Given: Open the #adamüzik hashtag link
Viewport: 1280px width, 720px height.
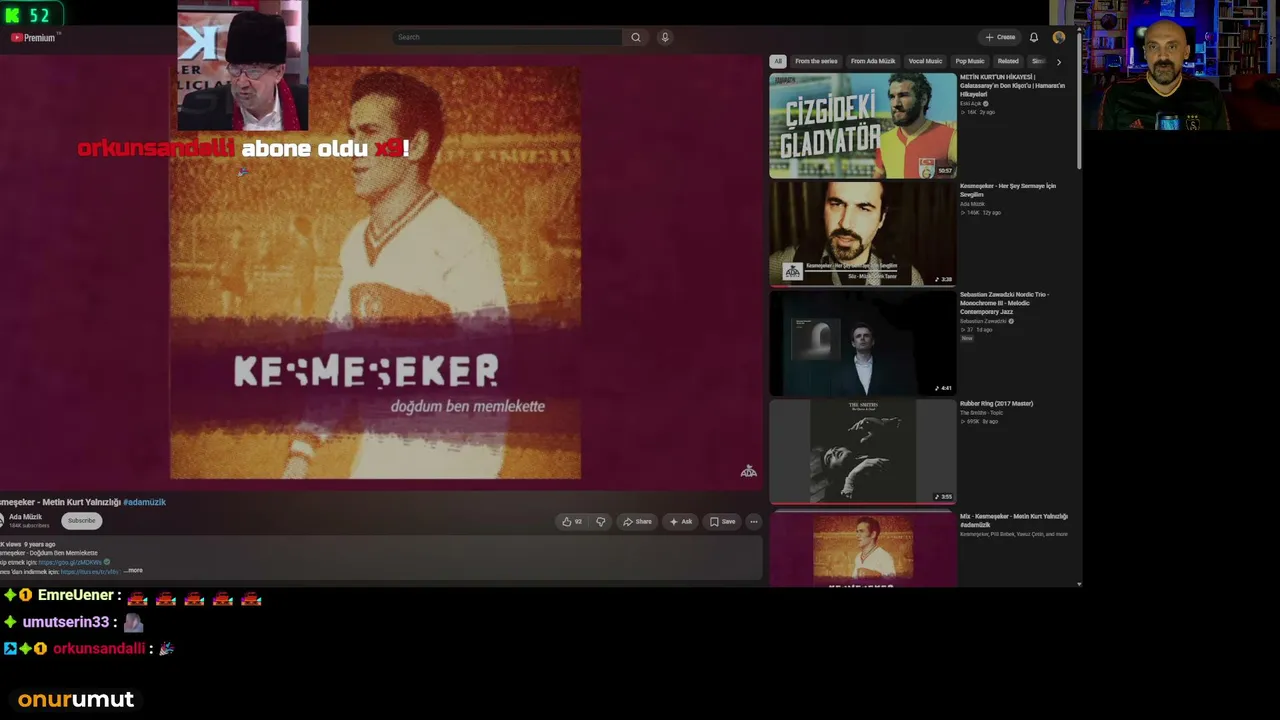Looking at the screenshot, I should pos(144,502).
